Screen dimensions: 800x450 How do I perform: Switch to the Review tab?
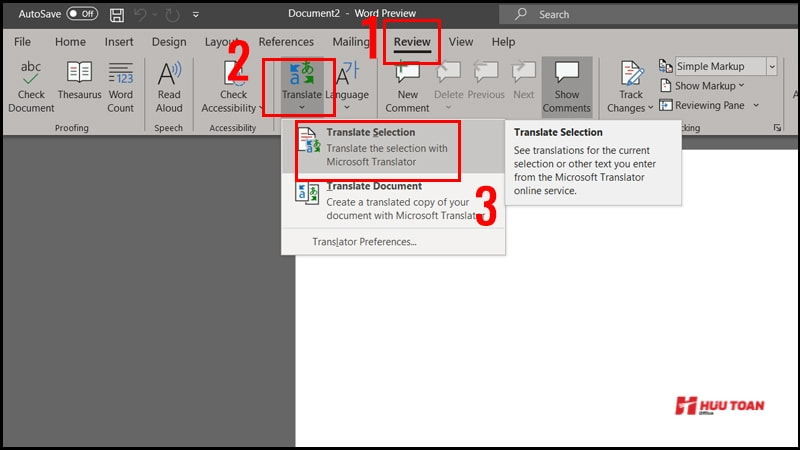coord(412,42)
